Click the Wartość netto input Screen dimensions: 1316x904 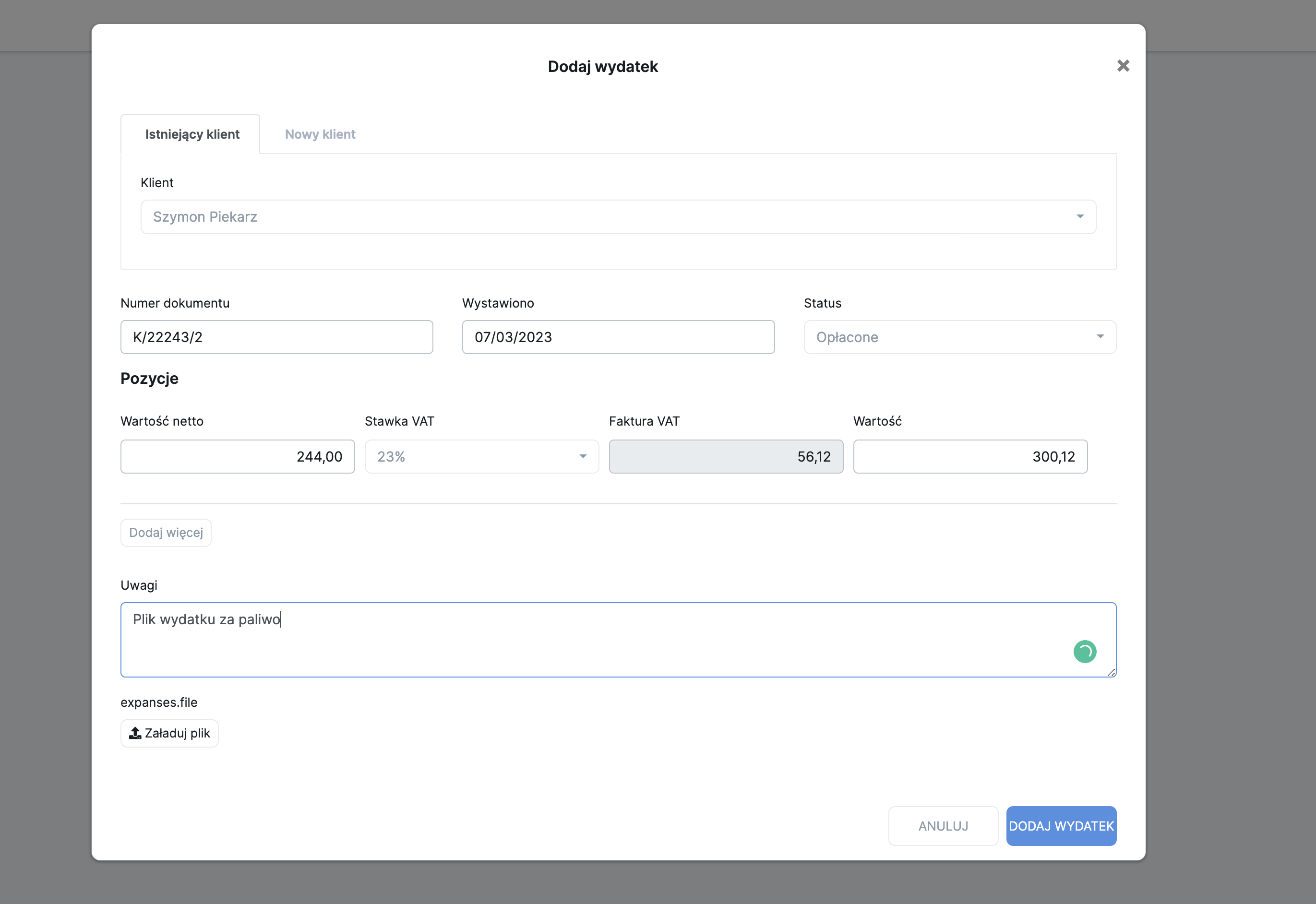pos(238,456)
